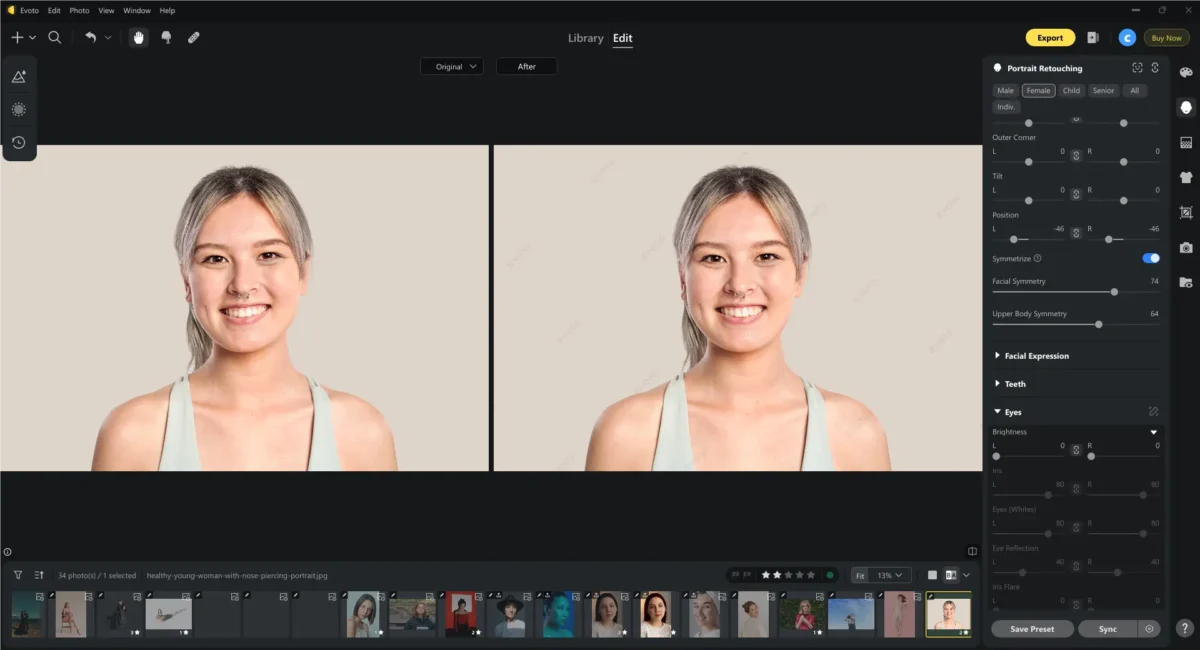Click the link toggle between Brightness L and R sliders
Image resolution: width=1200 pixels, height=650 pixels.
[1075, 450]
